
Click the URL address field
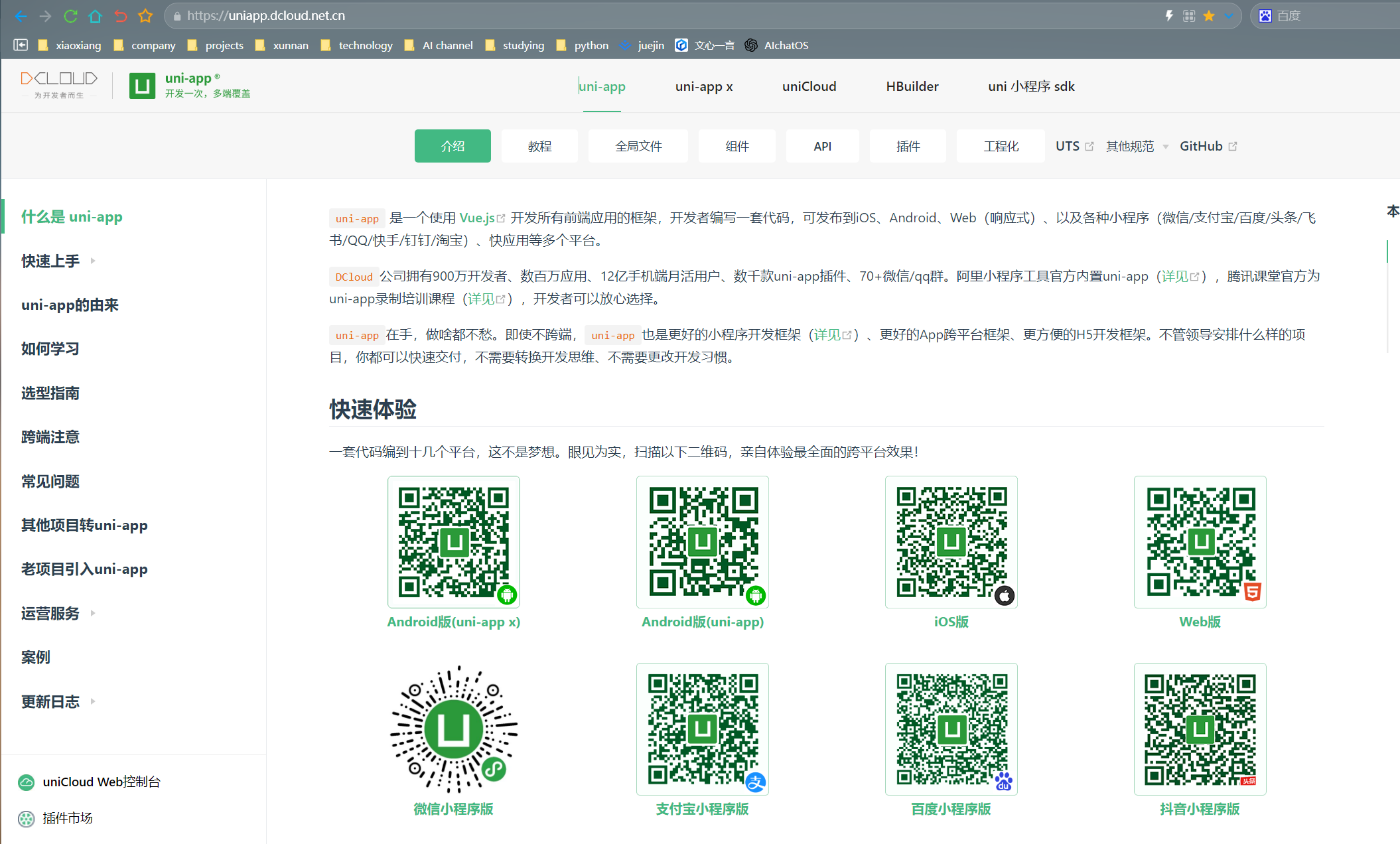(664, 16)
